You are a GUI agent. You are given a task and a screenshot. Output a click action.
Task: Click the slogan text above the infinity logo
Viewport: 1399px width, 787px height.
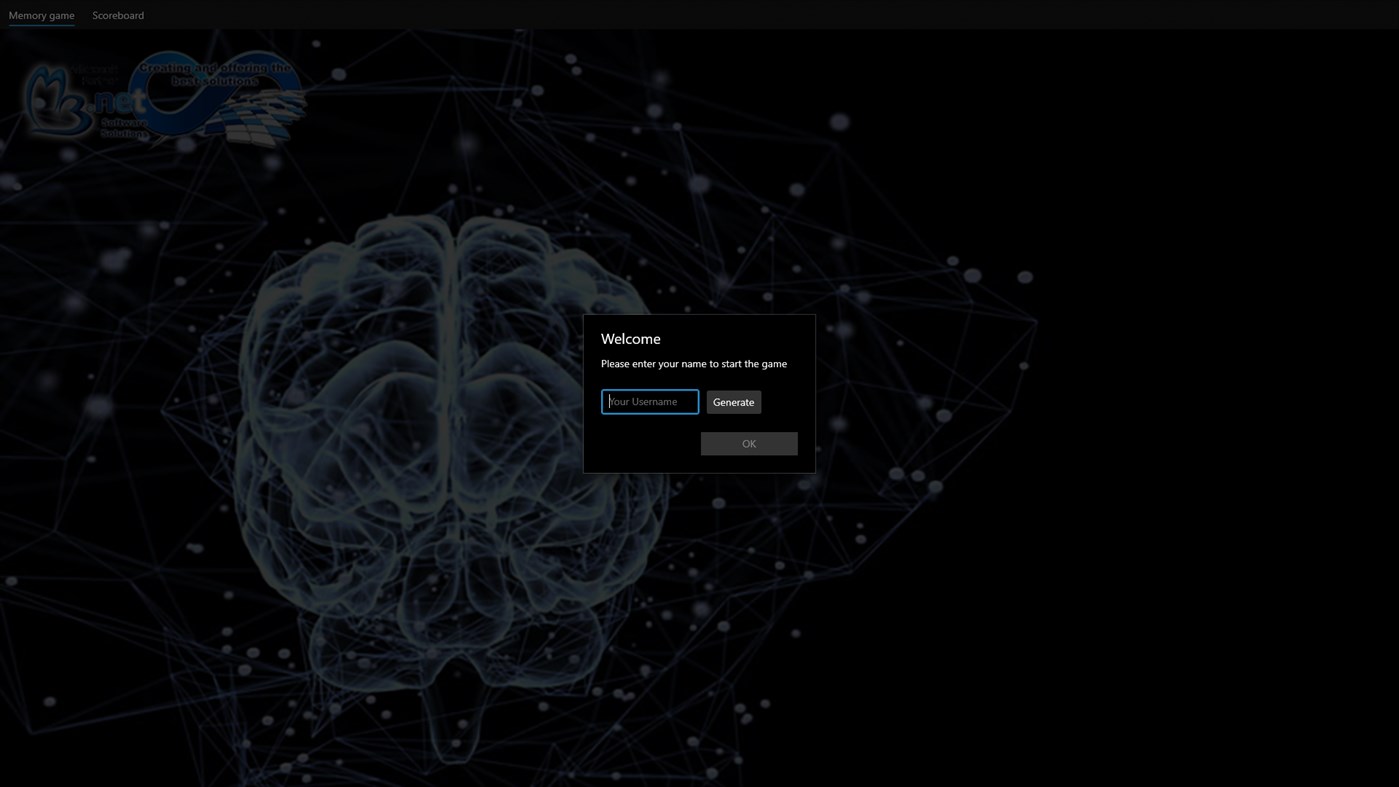click(215, 73)
